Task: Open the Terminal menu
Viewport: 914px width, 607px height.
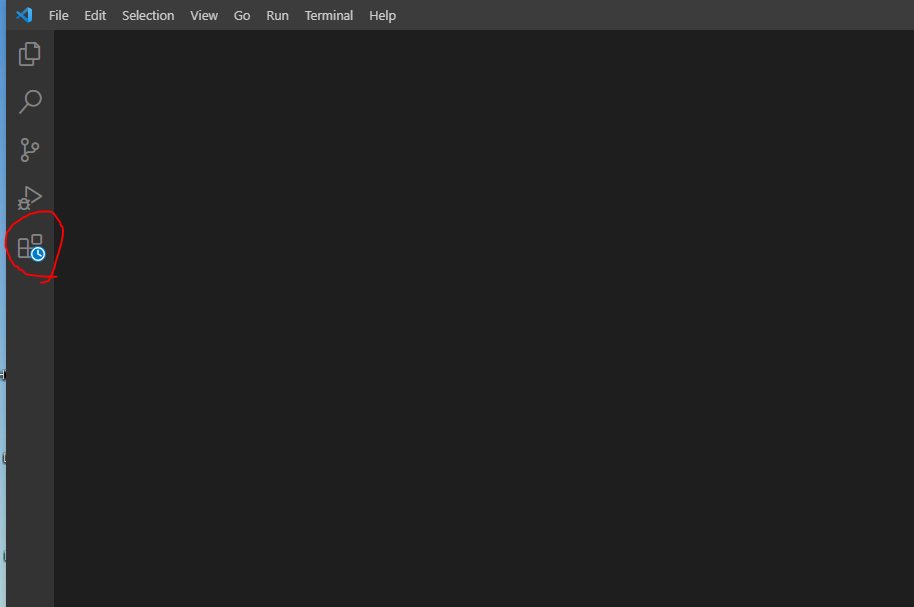Action: coord(329,16)
